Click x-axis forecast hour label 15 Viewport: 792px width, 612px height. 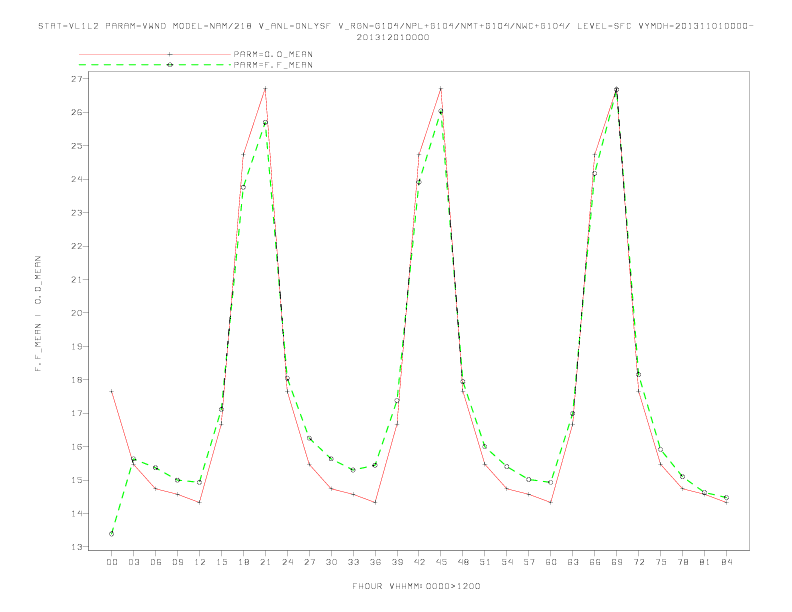point(221,562)
